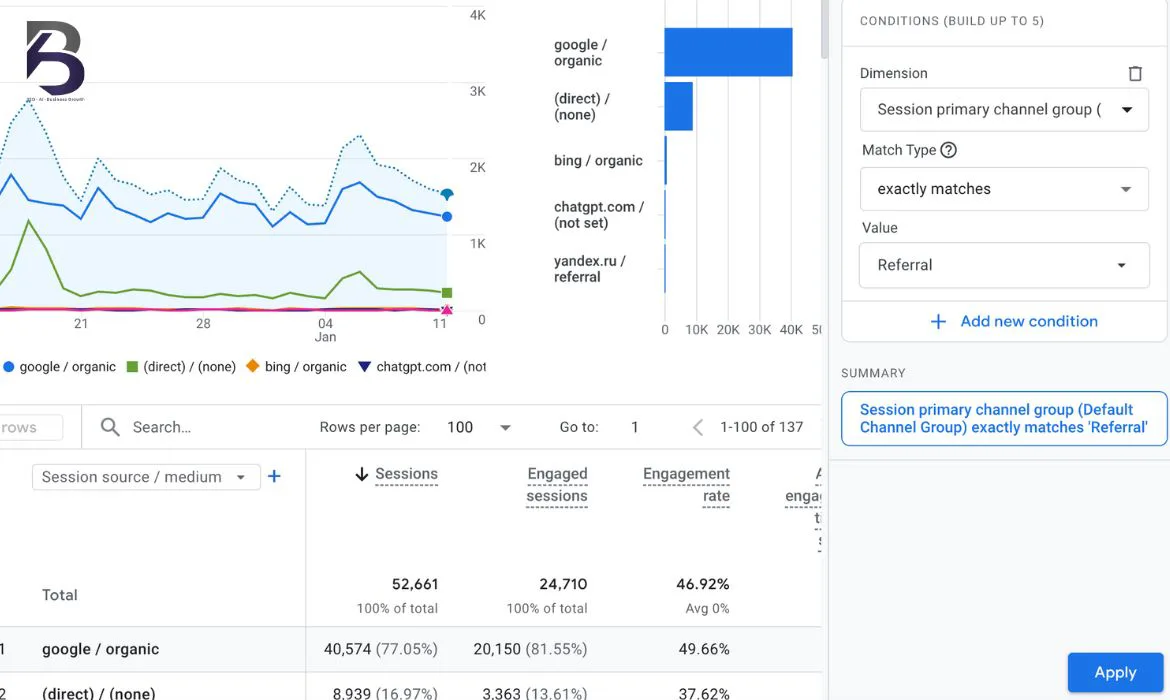The height and width of the screenshot is (700, 1170).
Task: Click the search magnifier icon
Action: [110, 427]
